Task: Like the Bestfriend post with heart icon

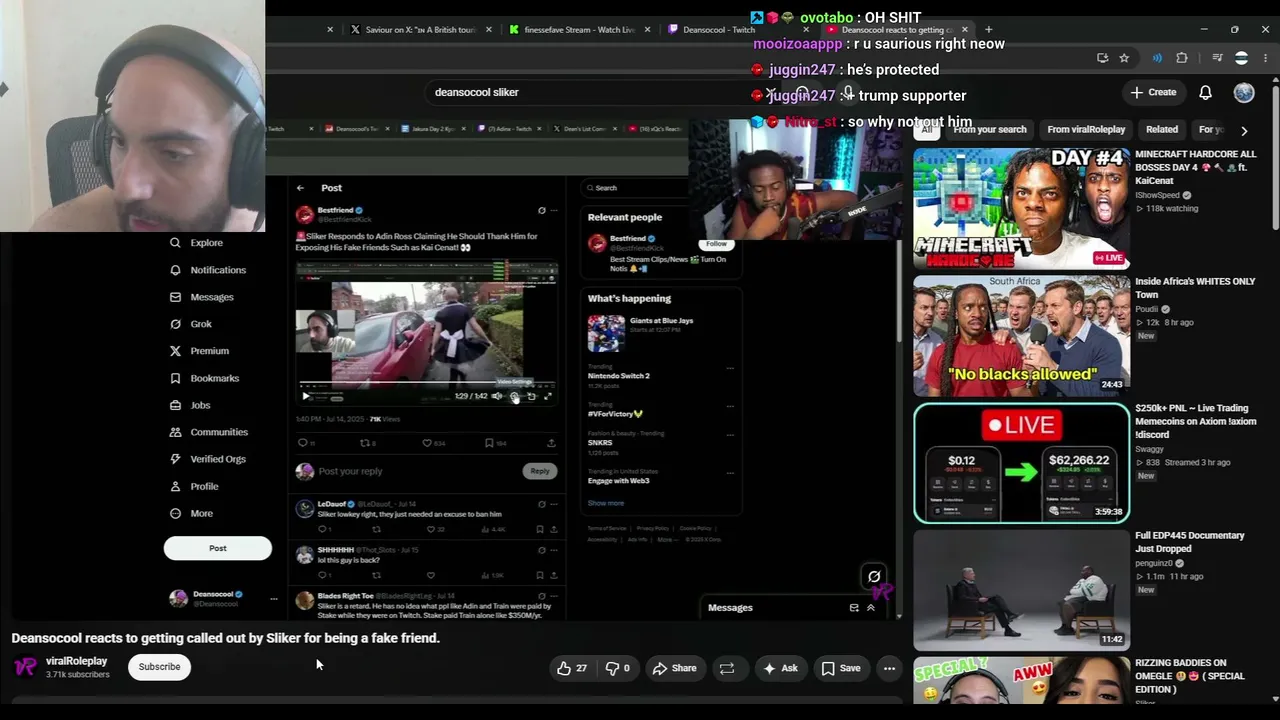Action: 427,443
